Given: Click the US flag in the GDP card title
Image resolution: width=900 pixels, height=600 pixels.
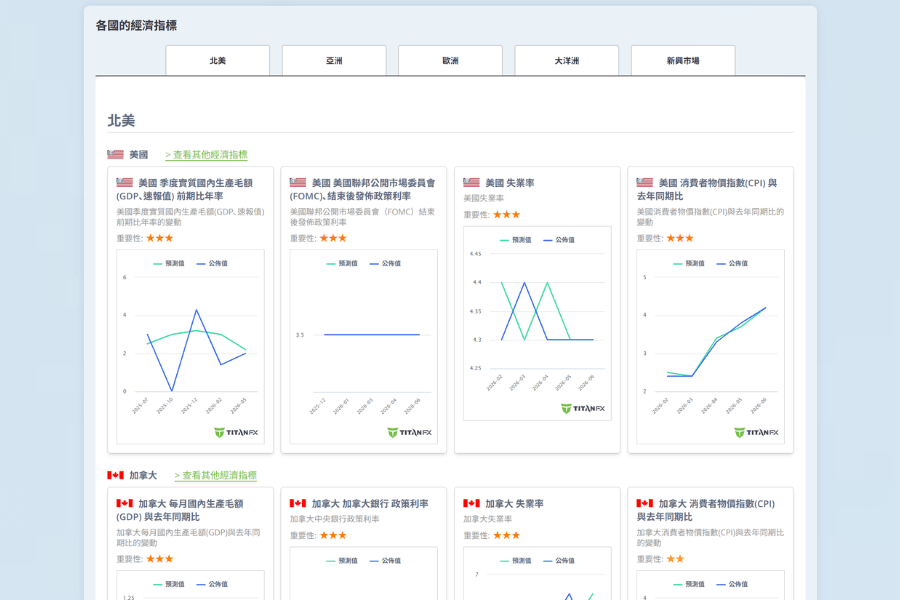Looking at the screenshot, I should pos(125,183).
